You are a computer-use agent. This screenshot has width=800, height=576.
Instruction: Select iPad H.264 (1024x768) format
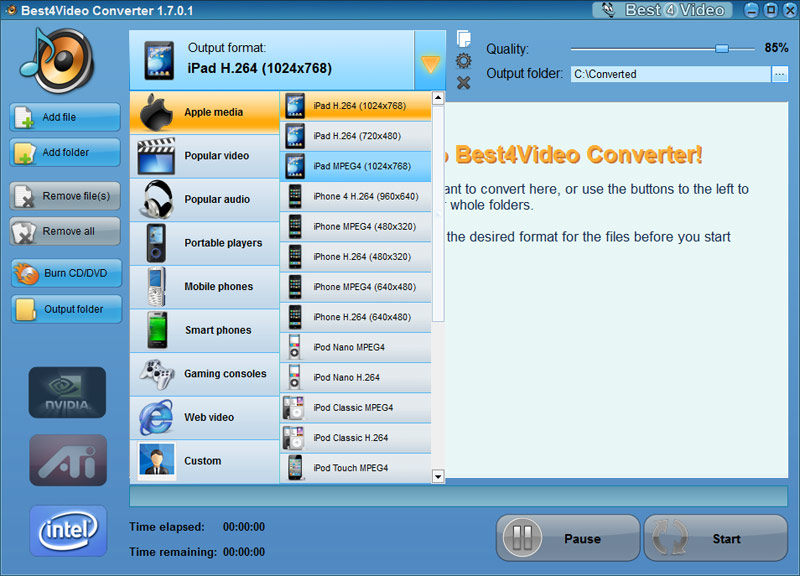[x=356, y=106]
